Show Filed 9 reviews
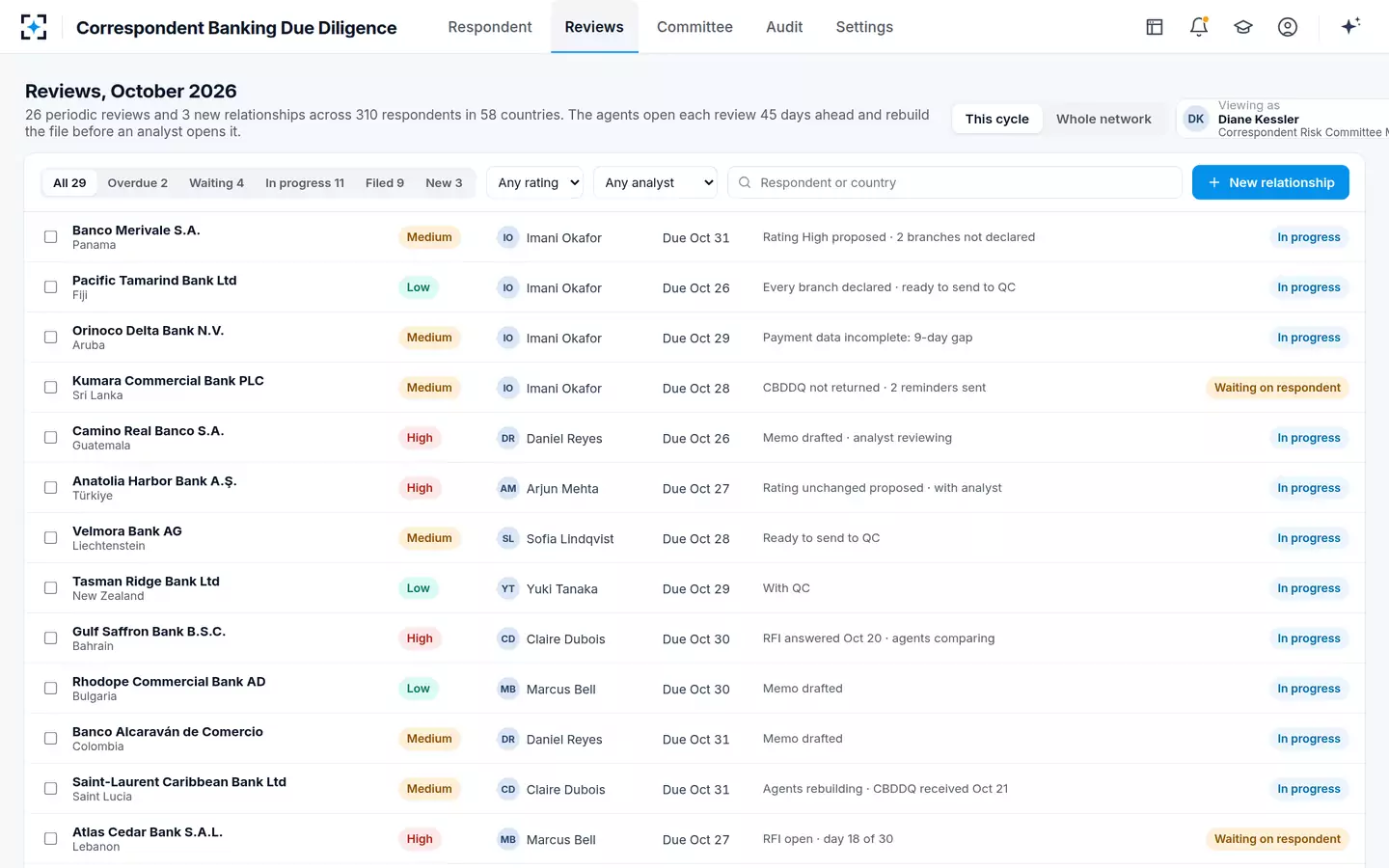 (385, 182)
